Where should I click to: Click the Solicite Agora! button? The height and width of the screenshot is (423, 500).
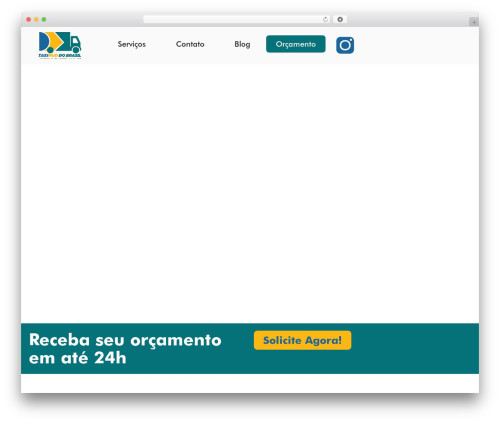pos(302,340)
